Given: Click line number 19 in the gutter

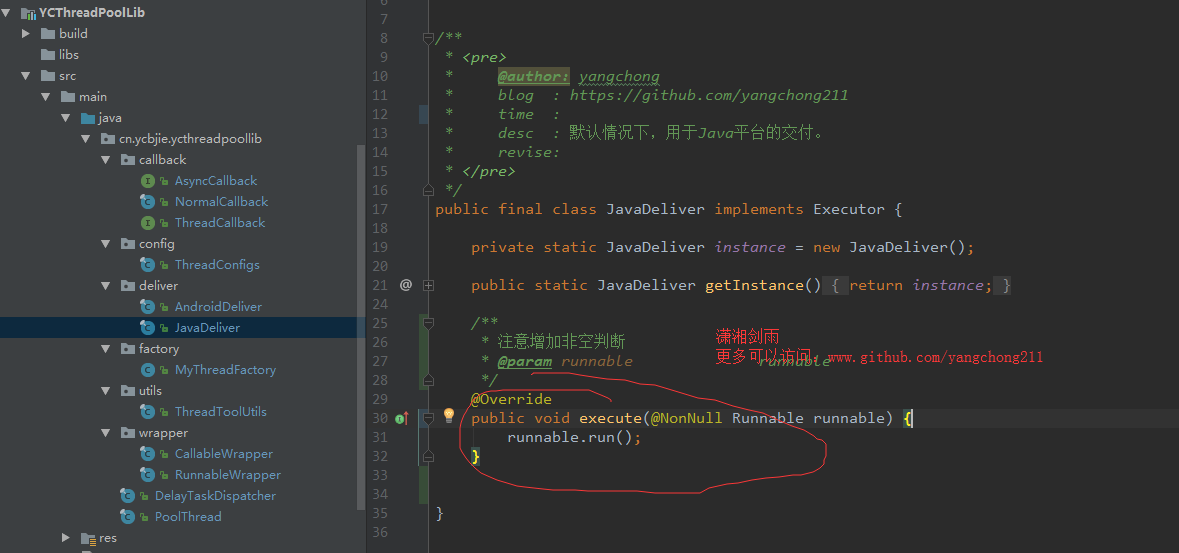Looking at the screenshot, I should pos(380,248).
